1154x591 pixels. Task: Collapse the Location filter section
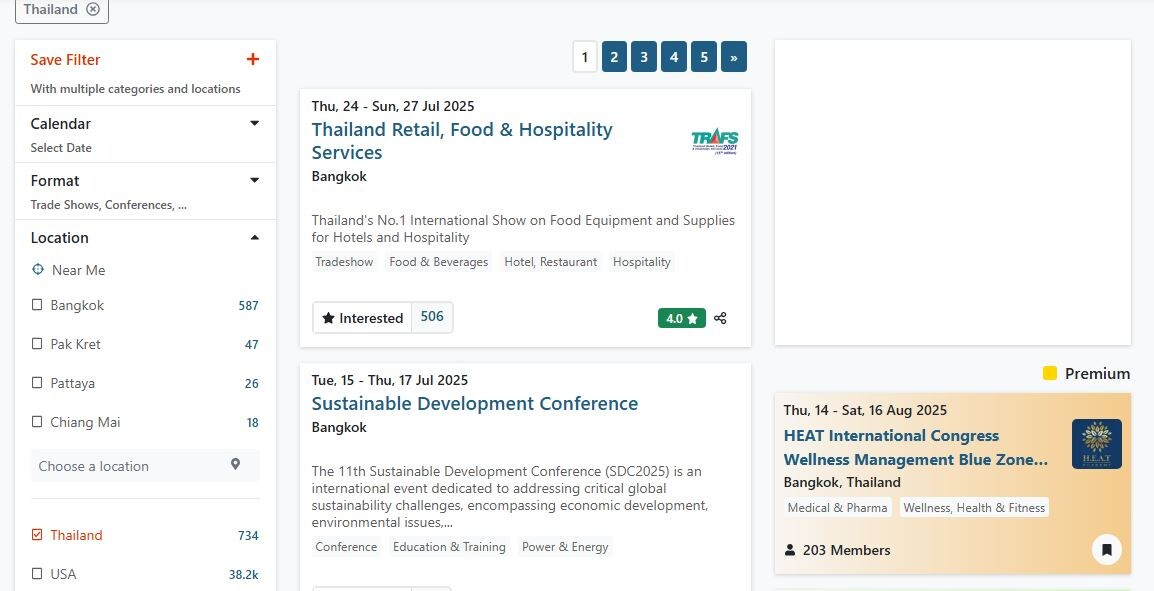point(254,237)
